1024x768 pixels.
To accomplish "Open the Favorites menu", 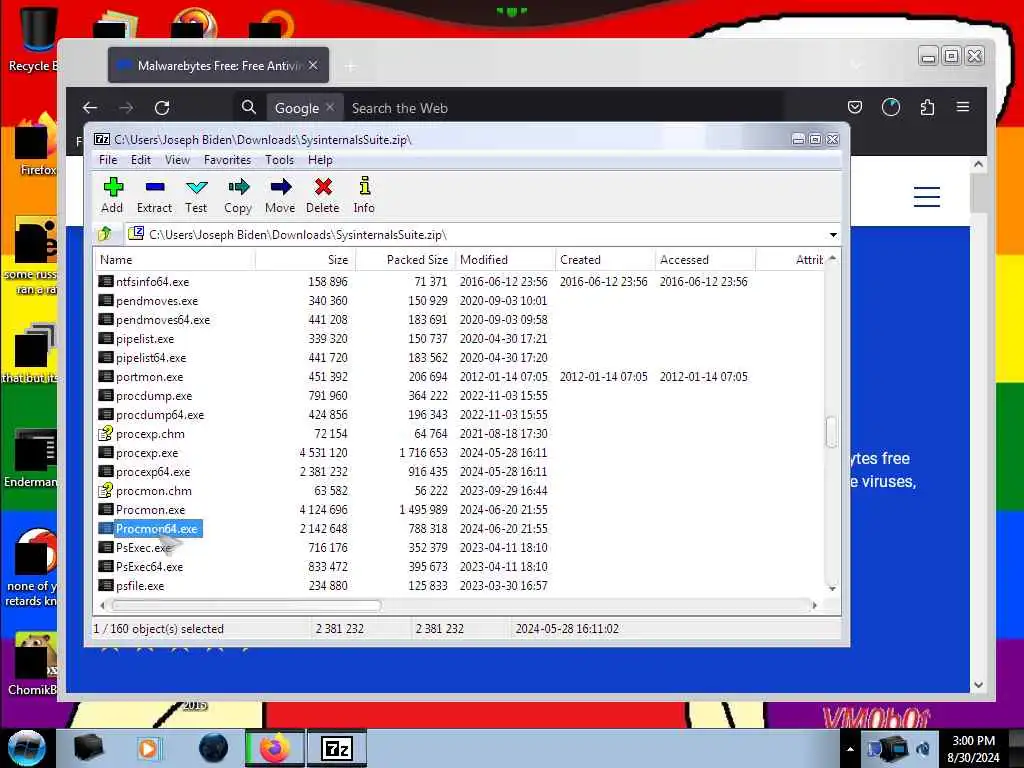I will 227,160.
